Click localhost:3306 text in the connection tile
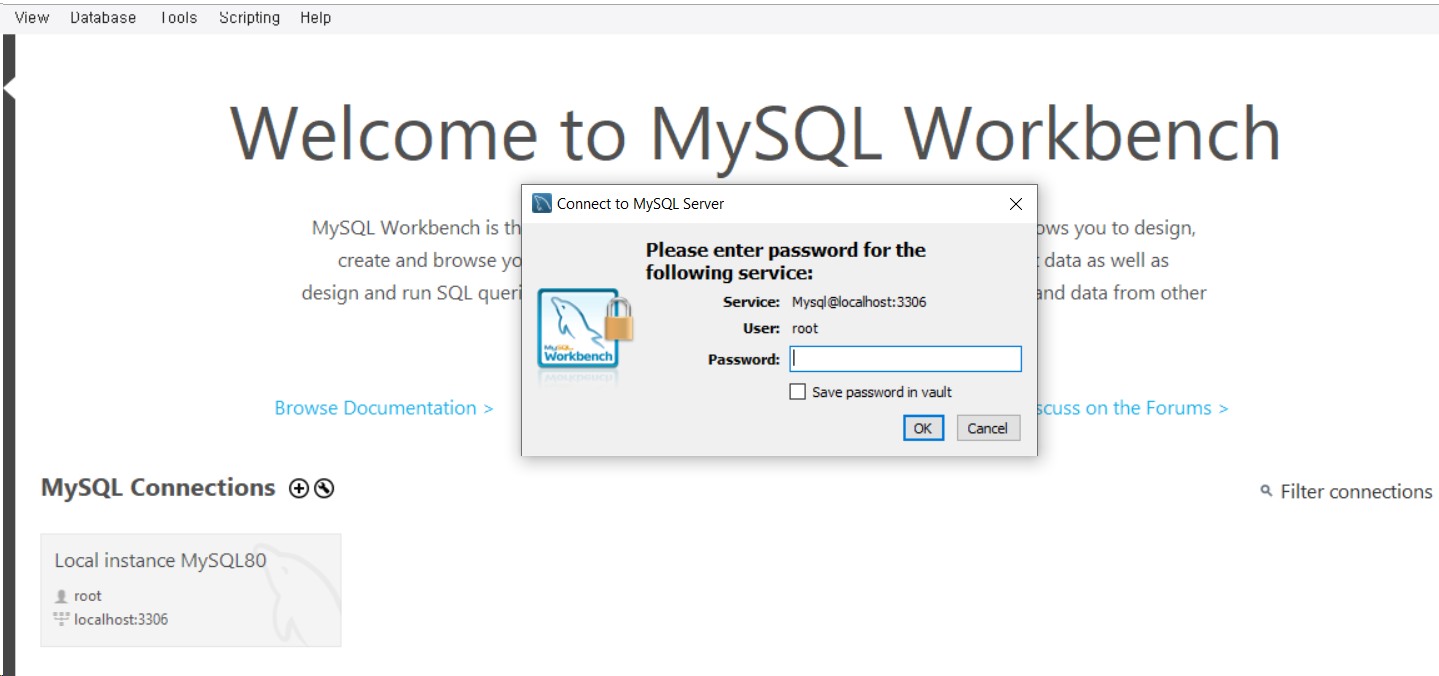Image resolution: width=1439 pixels, height=676 pixels. 121,620
